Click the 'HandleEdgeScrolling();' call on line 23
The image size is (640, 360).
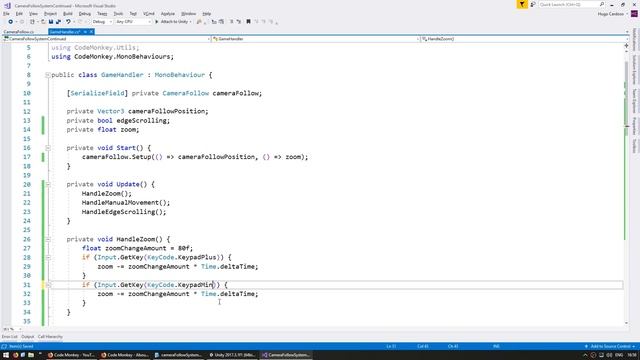click(124, 212)
